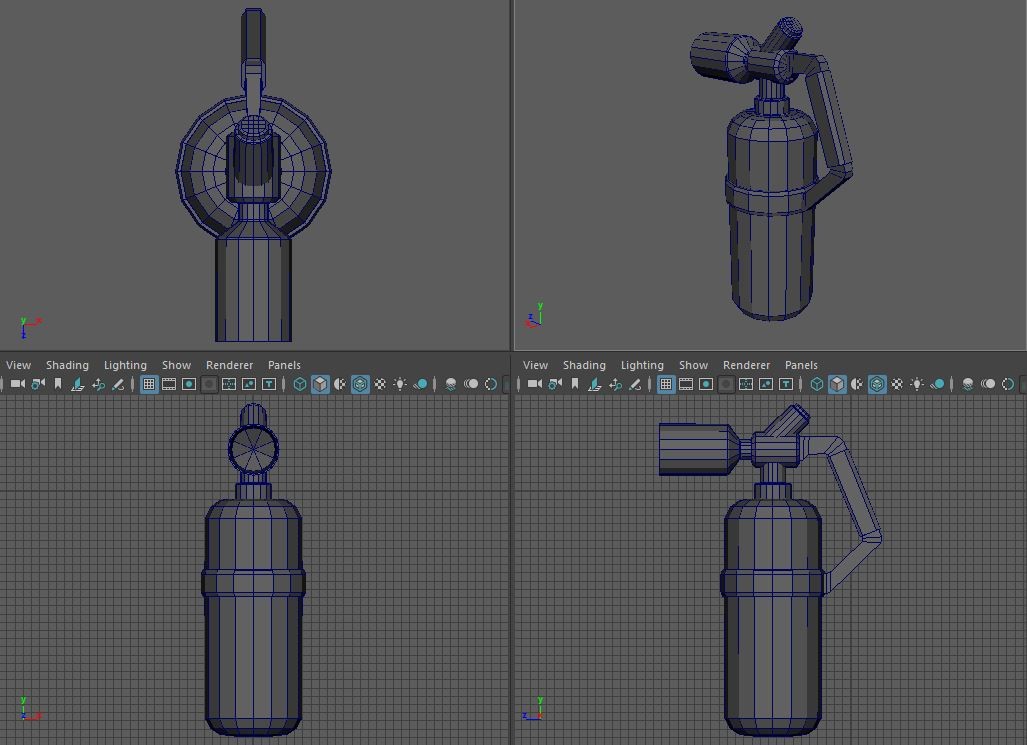Viewport: 1027px width, 745px height.
Task: Click the Grease Pencil icon in the side view toolbar
Action: pyautogui.click(x=635, y=384)
